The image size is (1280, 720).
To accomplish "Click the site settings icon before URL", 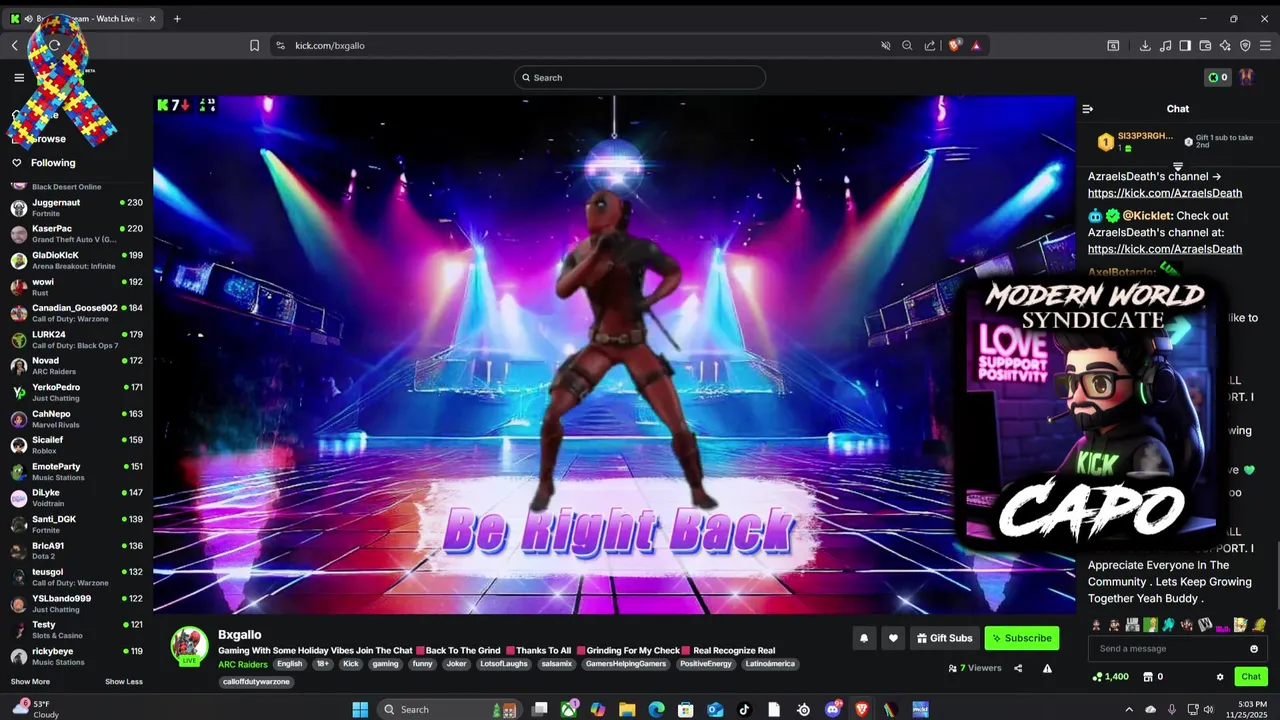I will 280,45.
